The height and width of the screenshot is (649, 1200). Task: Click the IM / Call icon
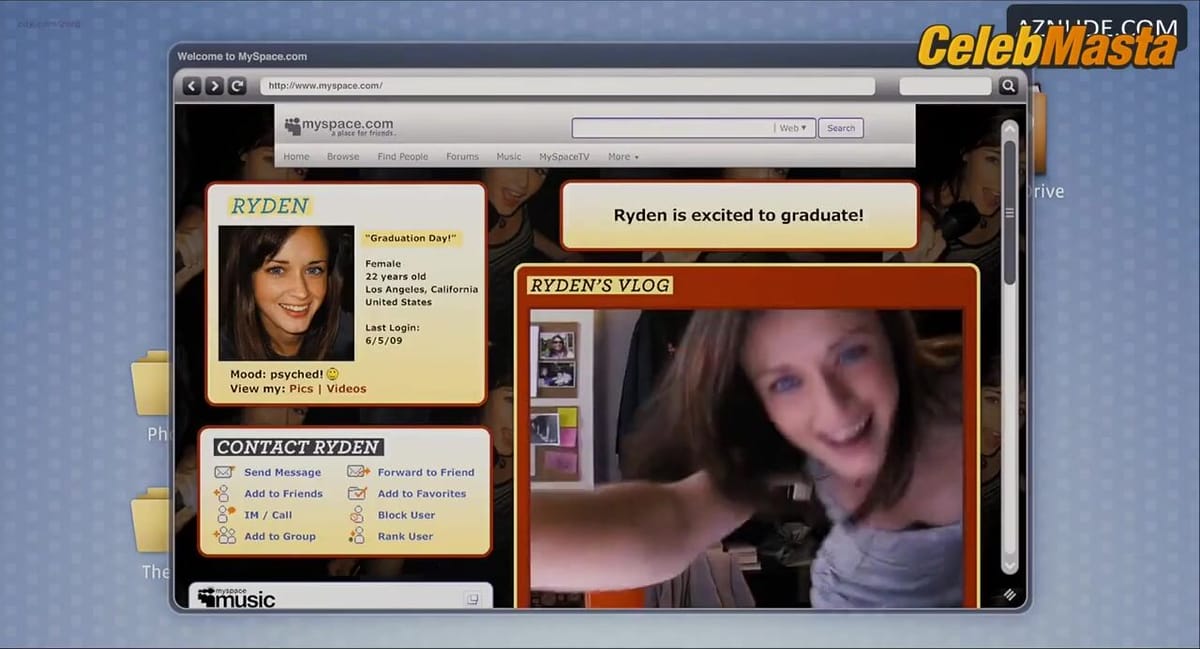224,514
